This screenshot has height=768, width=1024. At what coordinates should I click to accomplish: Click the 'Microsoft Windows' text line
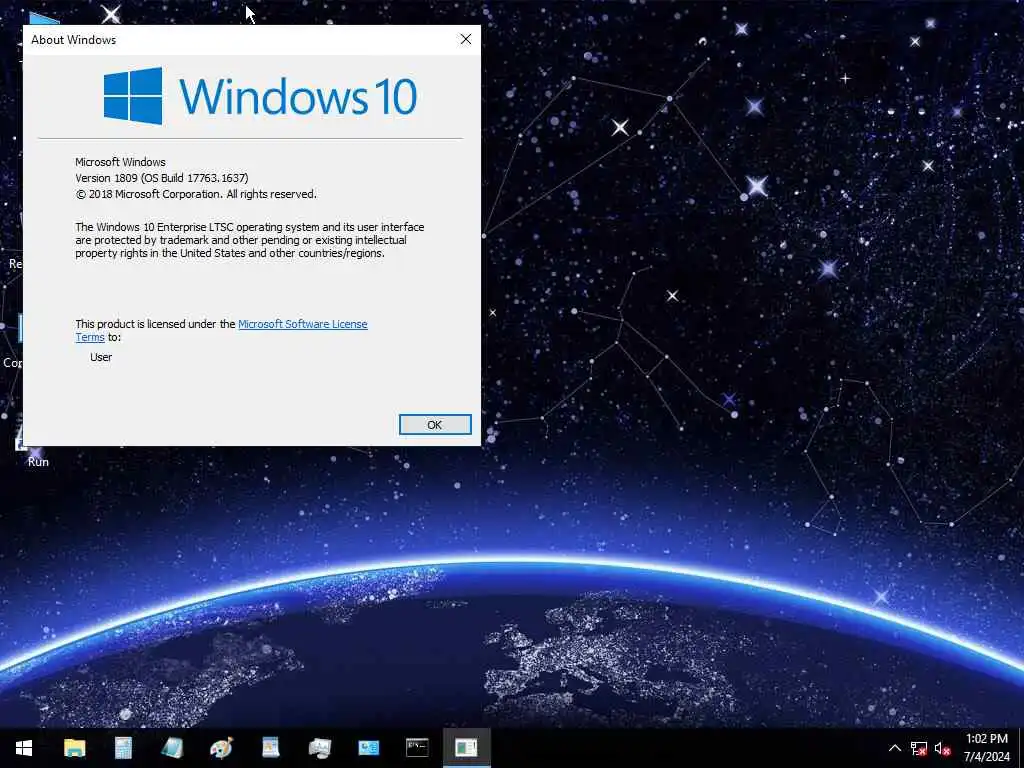[x=120, y=162]
